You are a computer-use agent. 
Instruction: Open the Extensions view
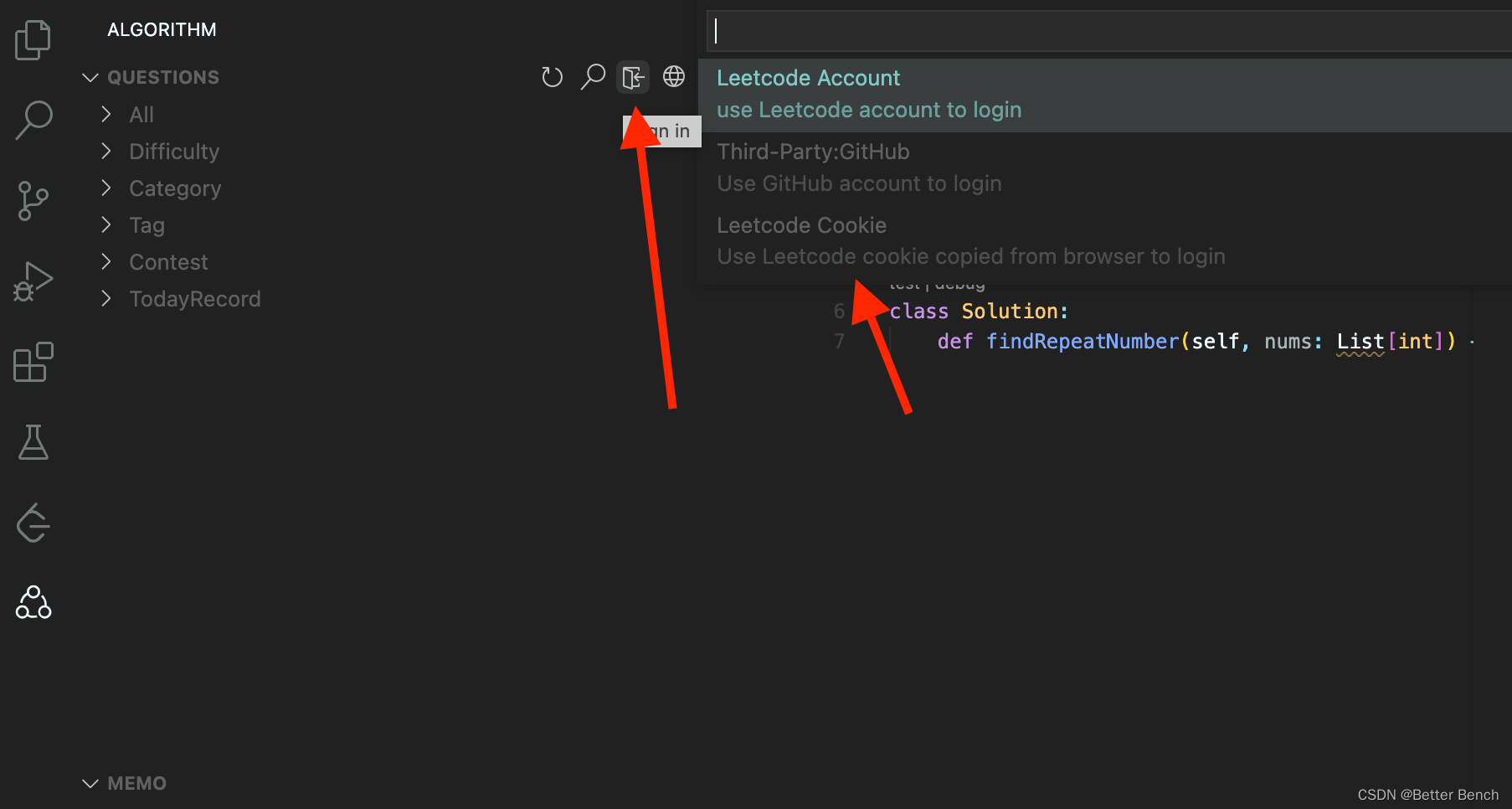(32, 362)
